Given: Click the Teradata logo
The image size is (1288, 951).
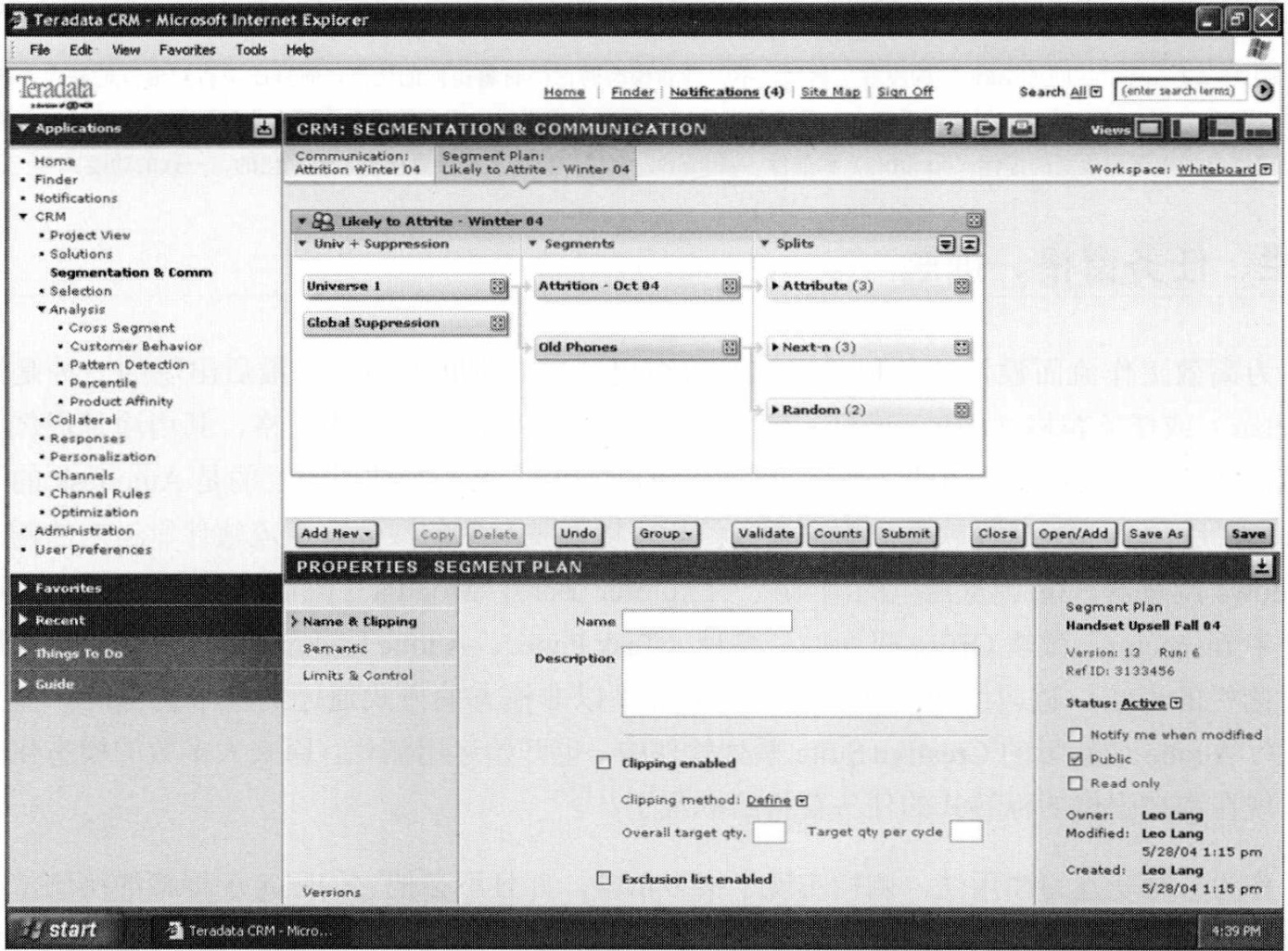Looking at the screenshot, I should click(56, 92).
